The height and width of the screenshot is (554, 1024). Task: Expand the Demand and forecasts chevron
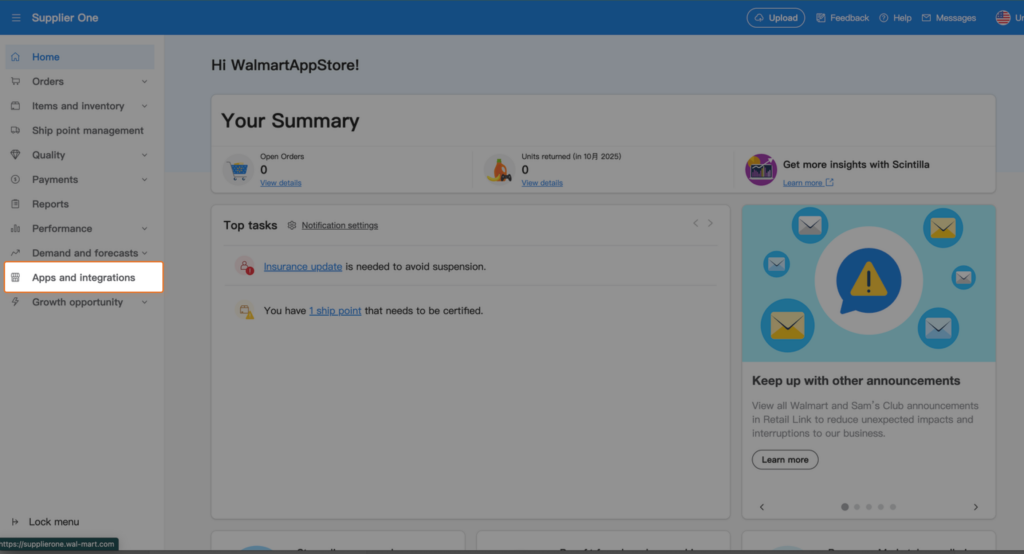point(144,253)
